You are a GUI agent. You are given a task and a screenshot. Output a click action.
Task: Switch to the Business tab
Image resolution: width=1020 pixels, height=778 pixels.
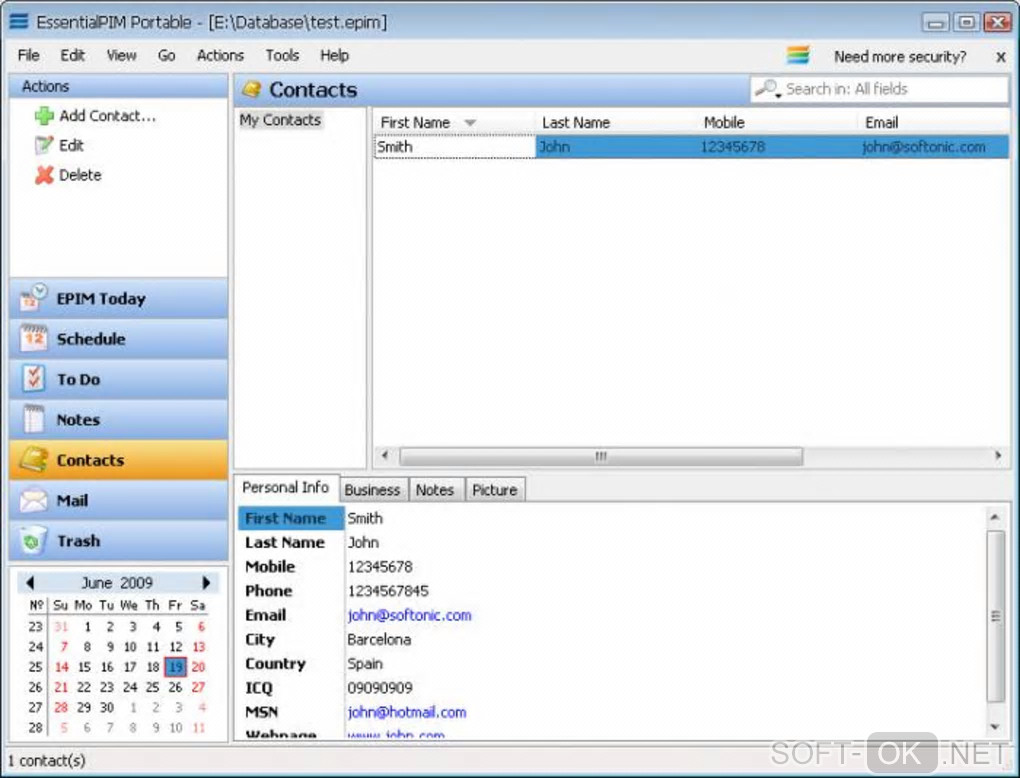point(373,490)
